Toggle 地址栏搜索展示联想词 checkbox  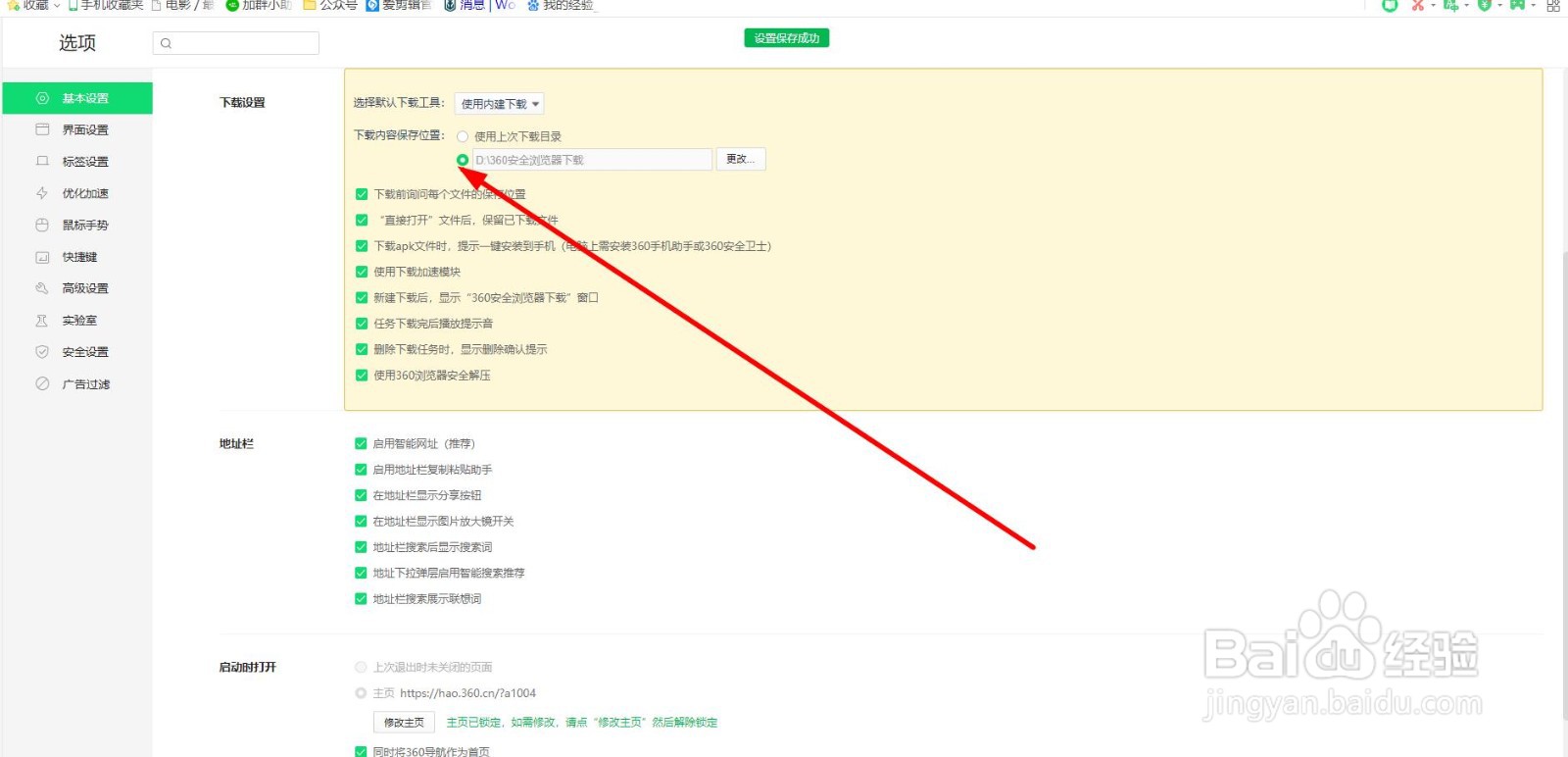361,598
